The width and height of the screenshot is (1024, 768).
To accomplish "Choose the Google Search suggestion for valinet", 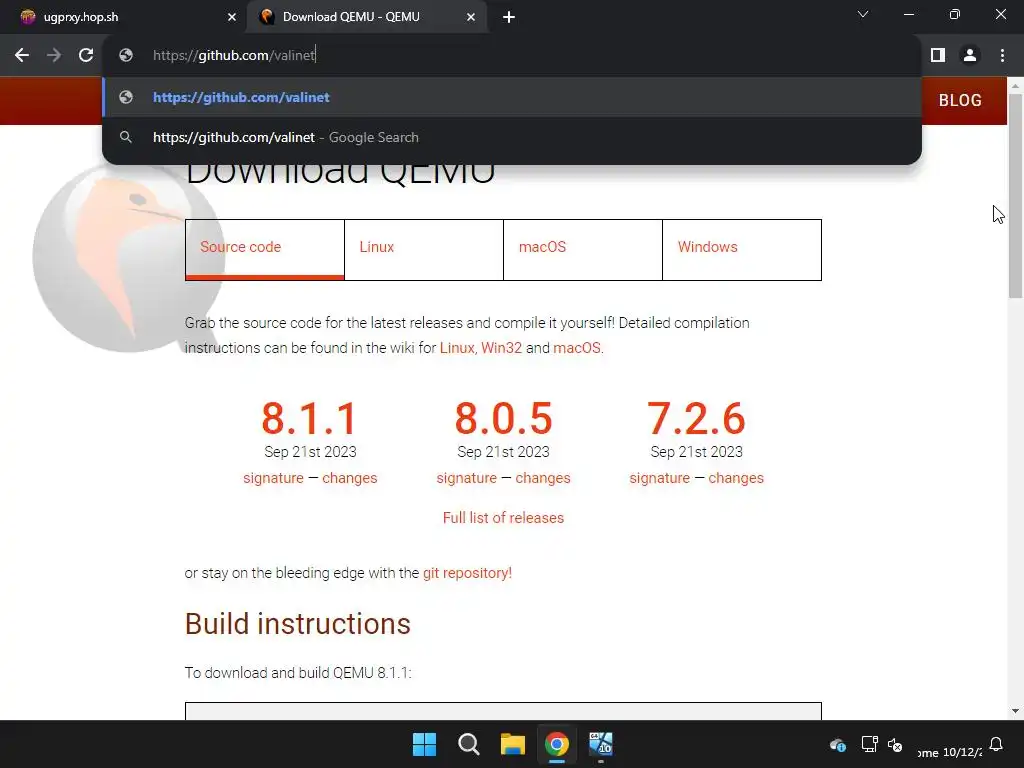I will tap(512, 137).
